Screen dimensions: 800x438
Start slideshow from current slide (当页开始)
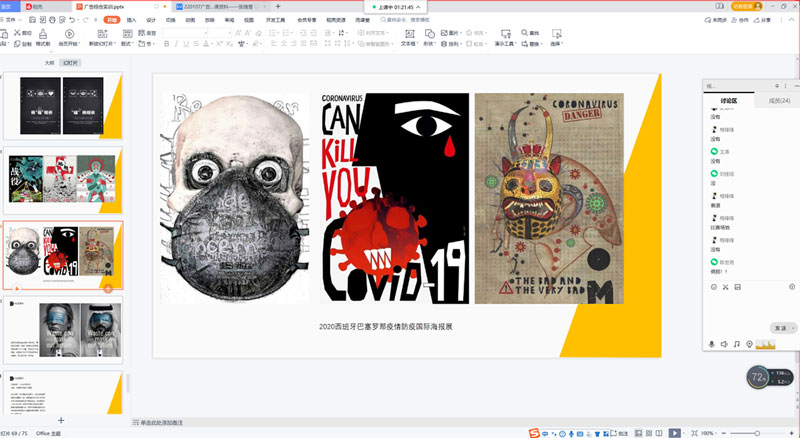pos(68,39)
